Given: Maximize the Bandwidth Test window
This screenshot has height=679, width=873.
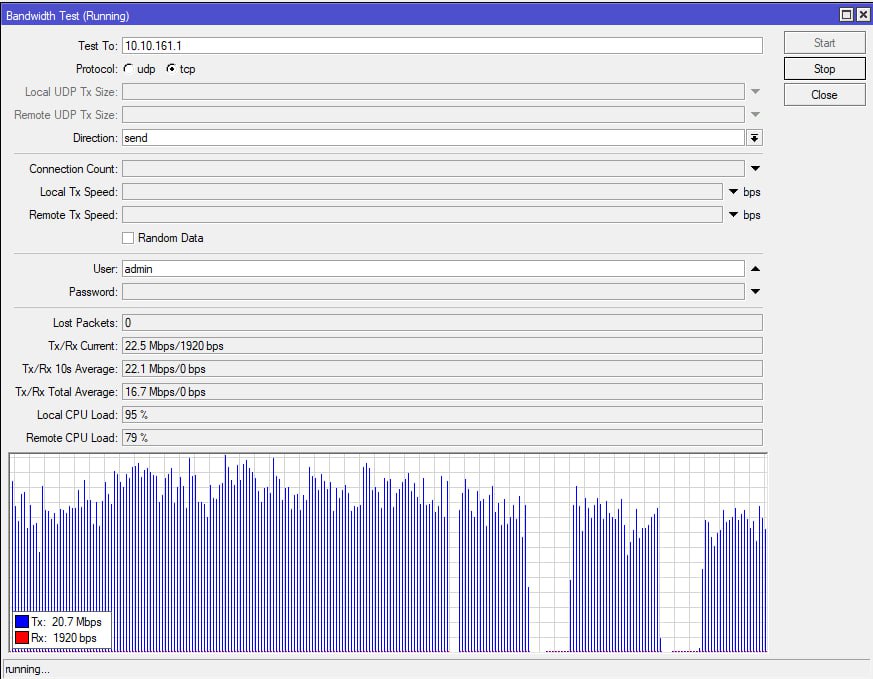Looking at the screenshot, I should coord(846,15).
